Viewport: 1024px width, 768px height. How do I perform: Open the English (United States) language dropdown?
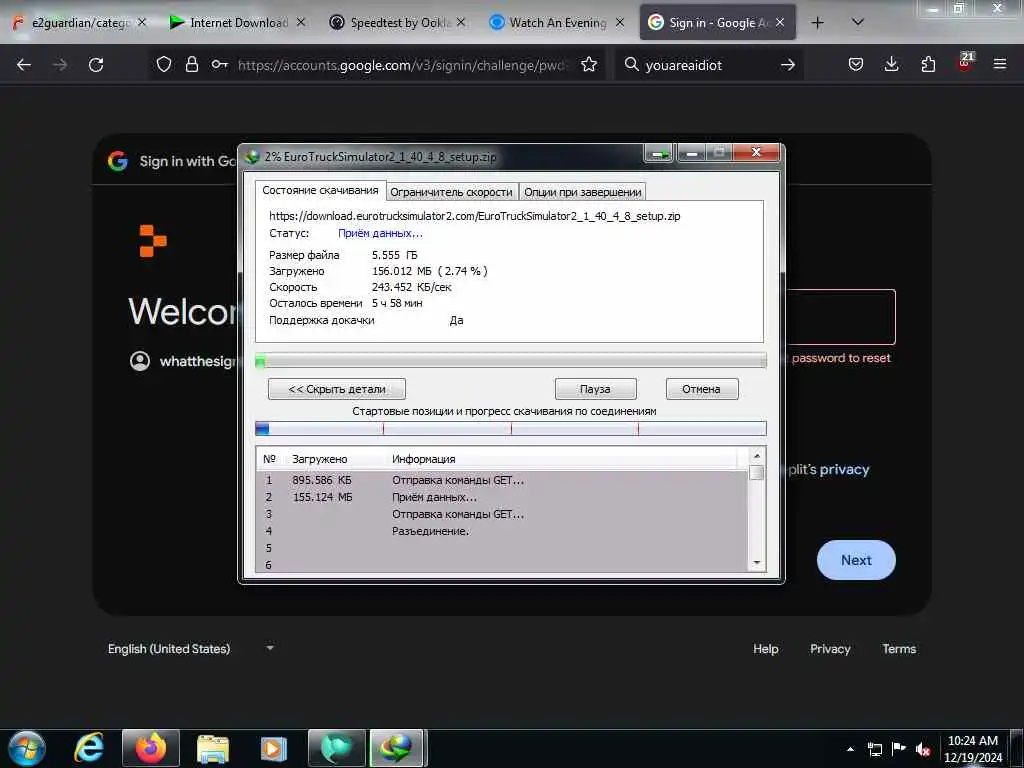click(x=191, y=648)
